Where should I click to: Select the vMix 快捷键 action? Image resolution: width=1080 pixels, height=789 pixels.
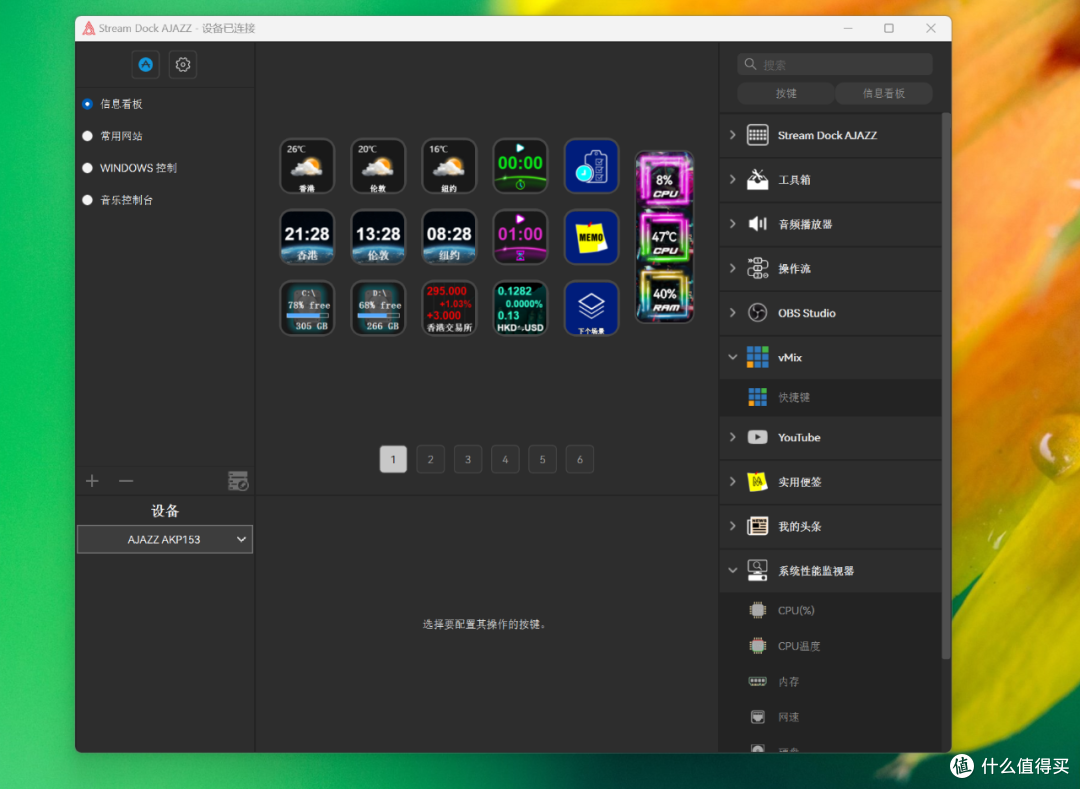(830, 397)
